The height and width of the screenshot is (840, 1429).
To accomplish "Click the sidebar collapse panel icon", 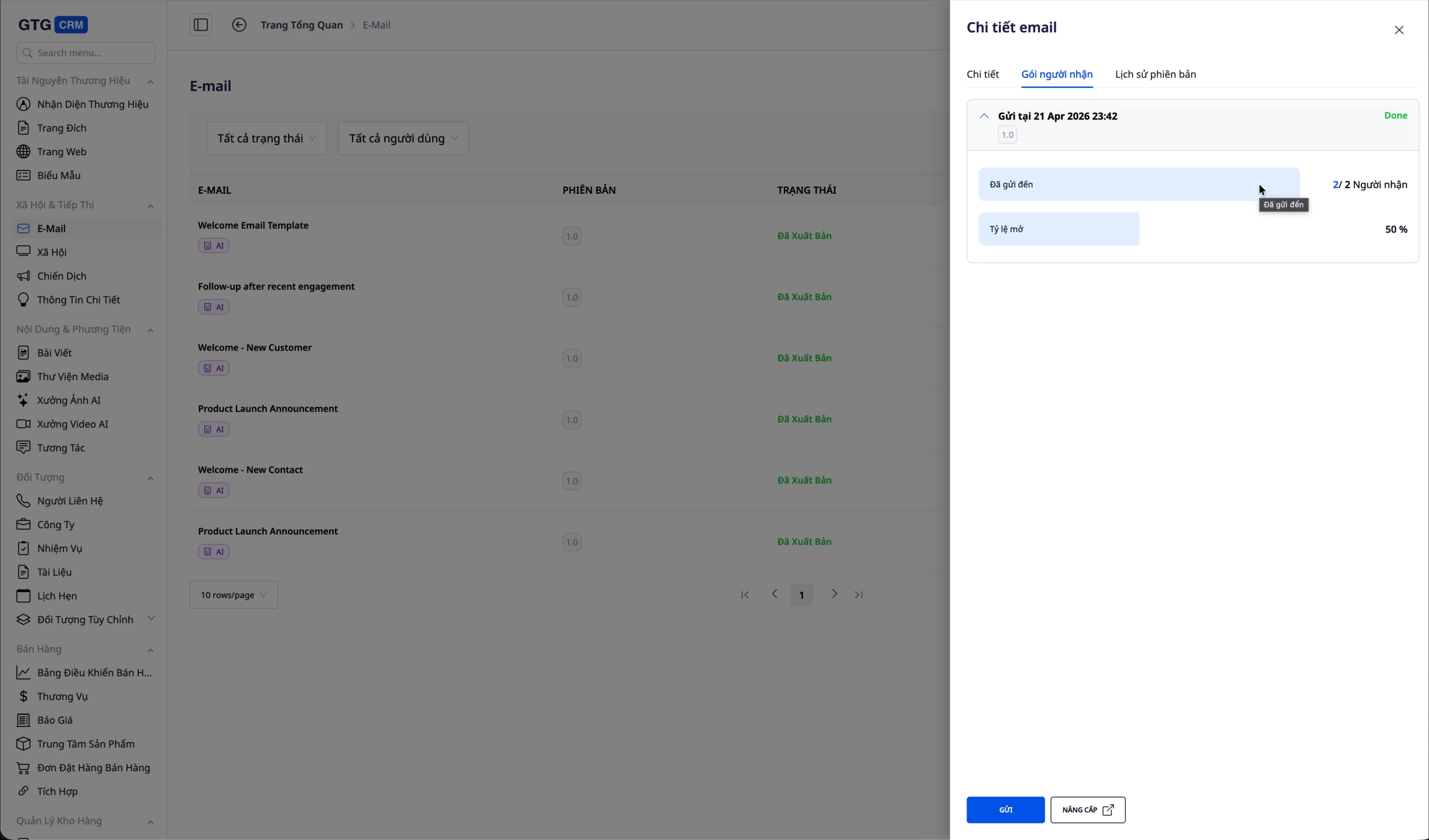I will (201, 25).
